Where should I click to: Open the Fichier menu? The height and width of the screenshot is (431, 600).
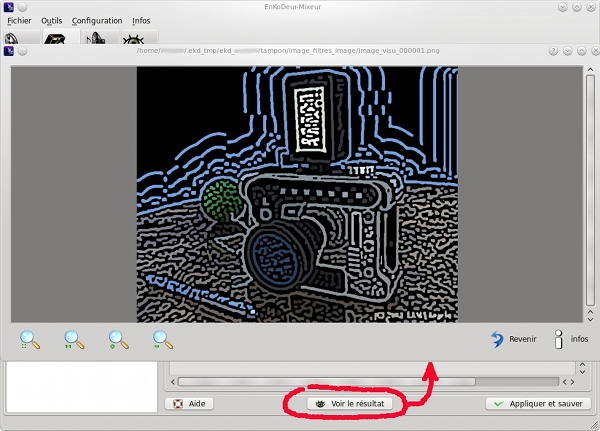[19, 21]
